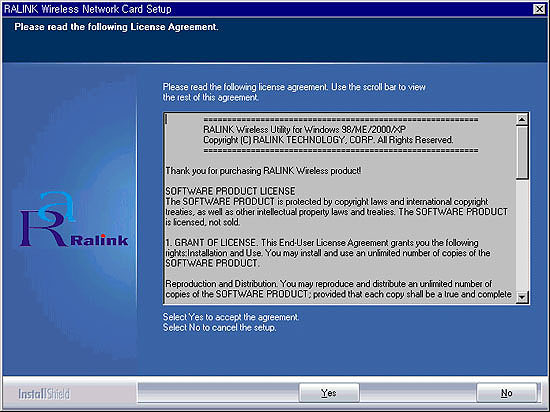Click the window title bar text
Image resolution: width=550 pixels, height=412 pixels.
(x=88, y=9)
